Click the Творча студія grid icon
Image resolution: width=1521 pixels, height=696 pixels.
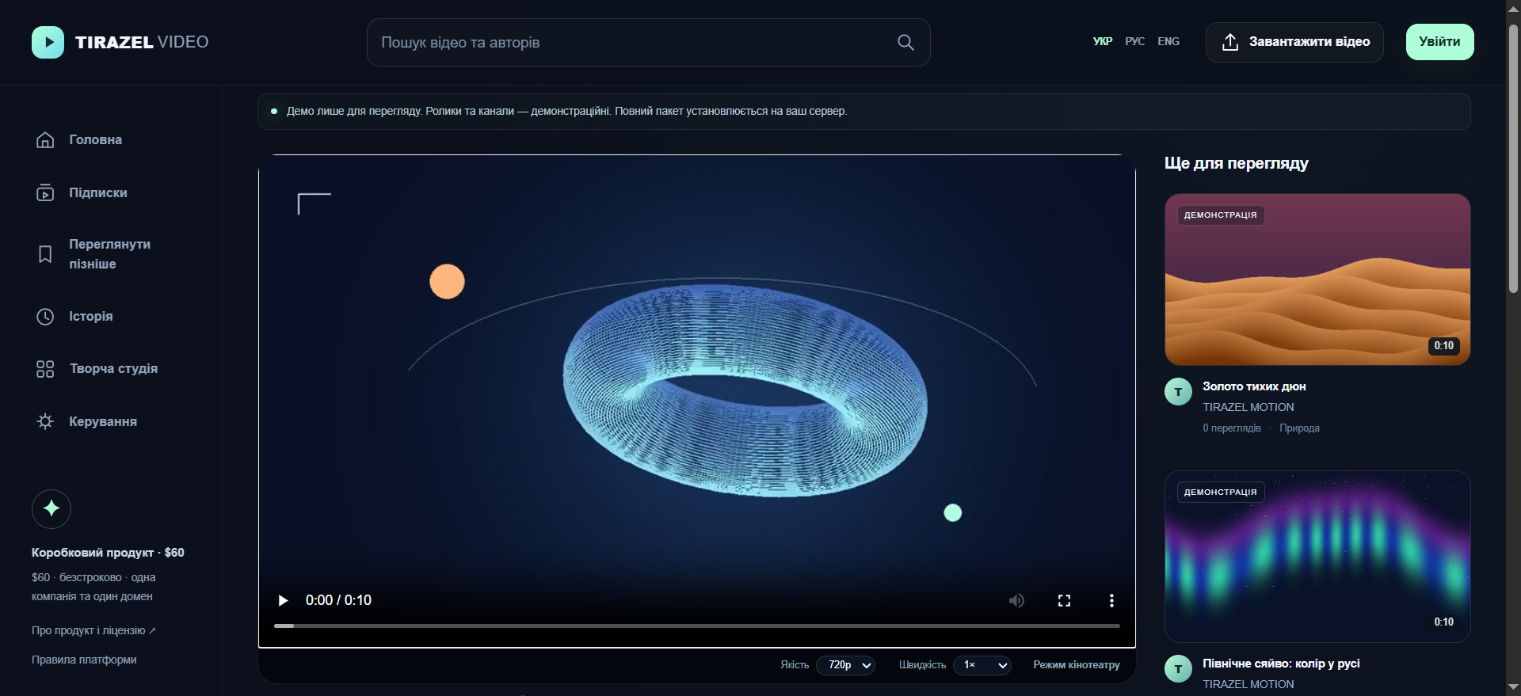[45, 369]
